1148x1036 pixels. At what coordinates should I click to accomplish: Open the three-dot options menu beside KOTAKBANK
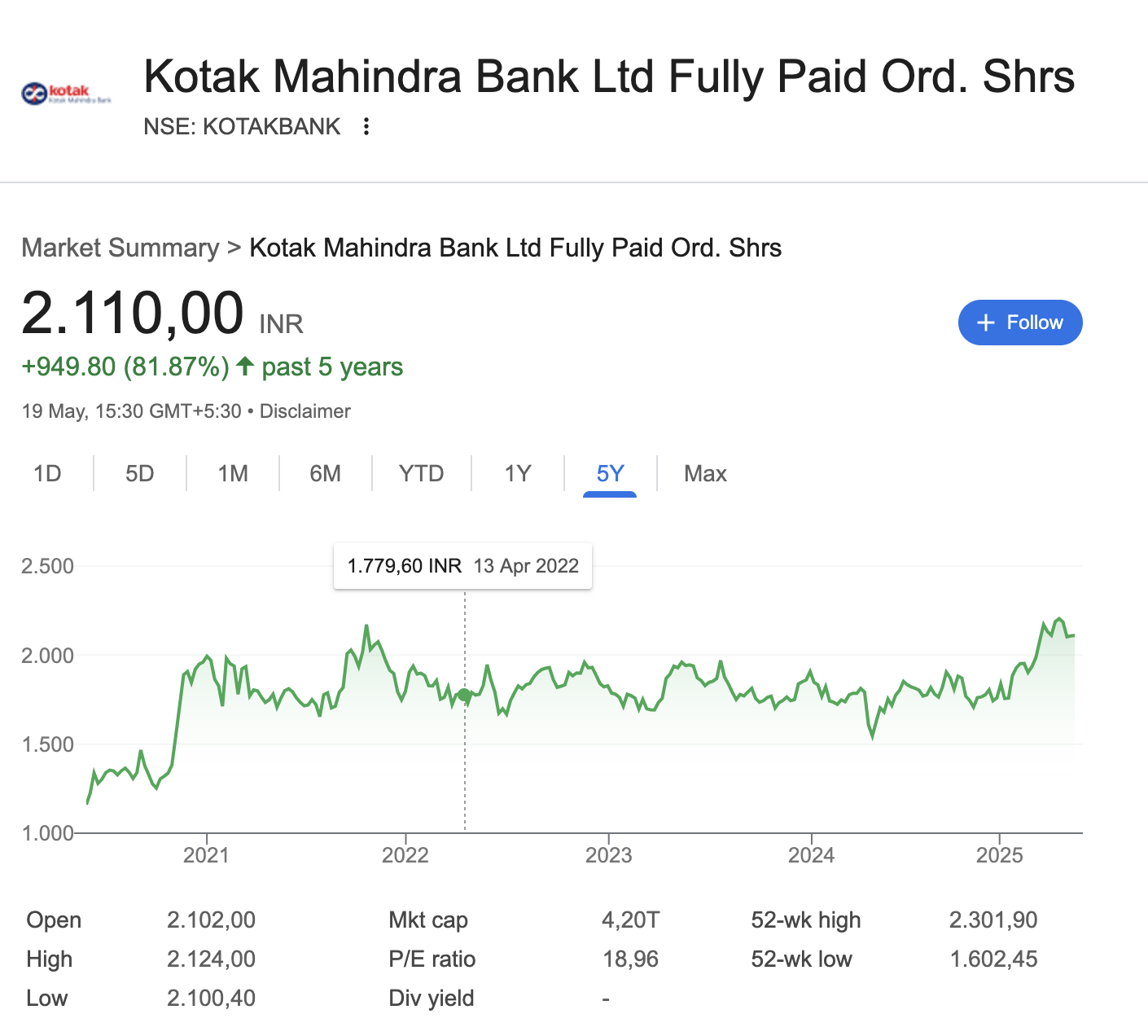pyautogui.click(x=366, y=126)
